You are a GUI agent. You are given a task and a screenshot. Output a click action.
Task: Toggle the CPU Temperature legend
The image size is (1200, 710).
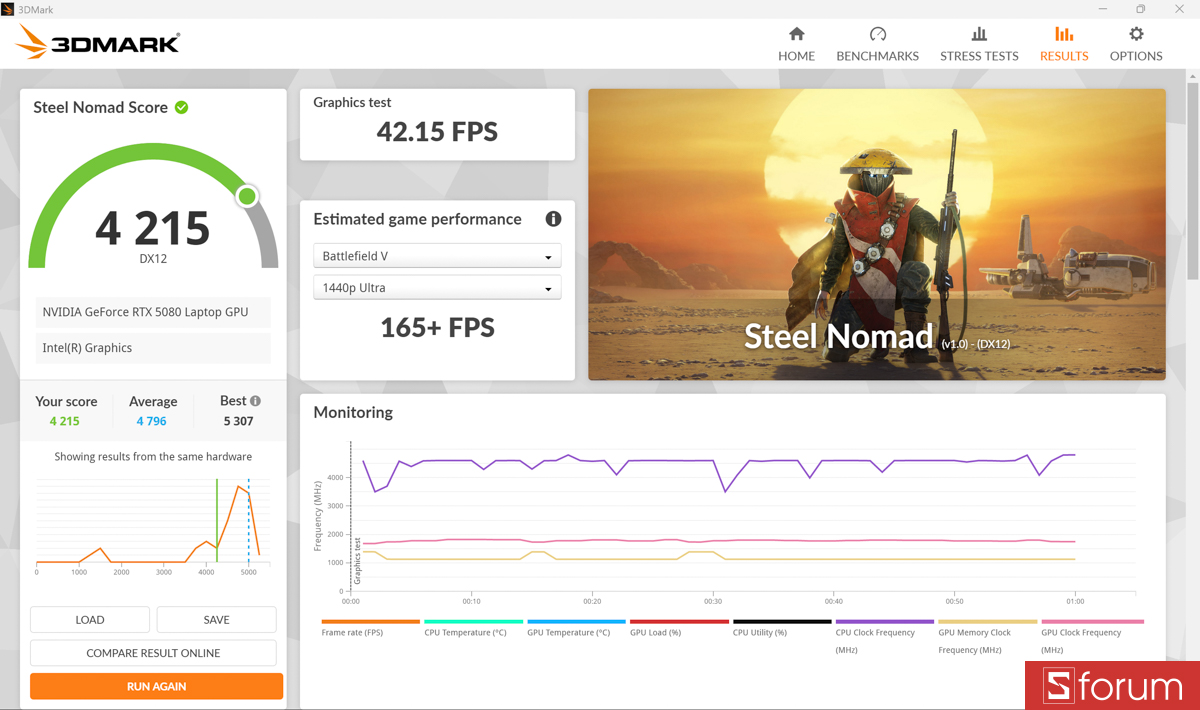pyautogui.click(x=473, y=628)
